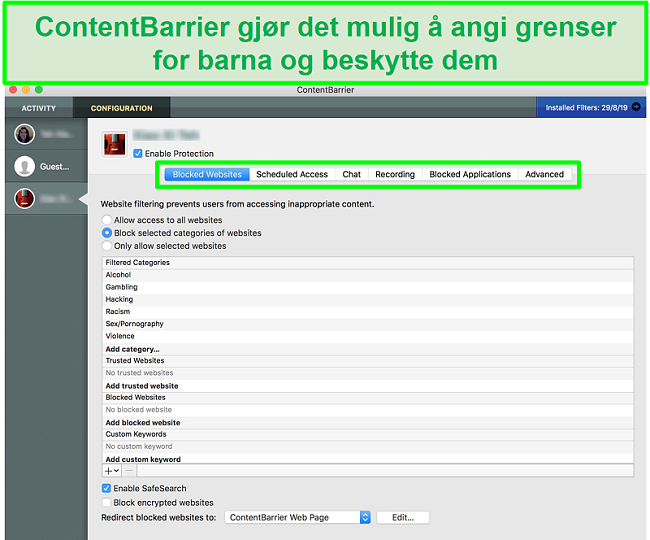650x540 pixels.
Task: Zoom the ContentBarrier window with green button
Action: point(39,90)
